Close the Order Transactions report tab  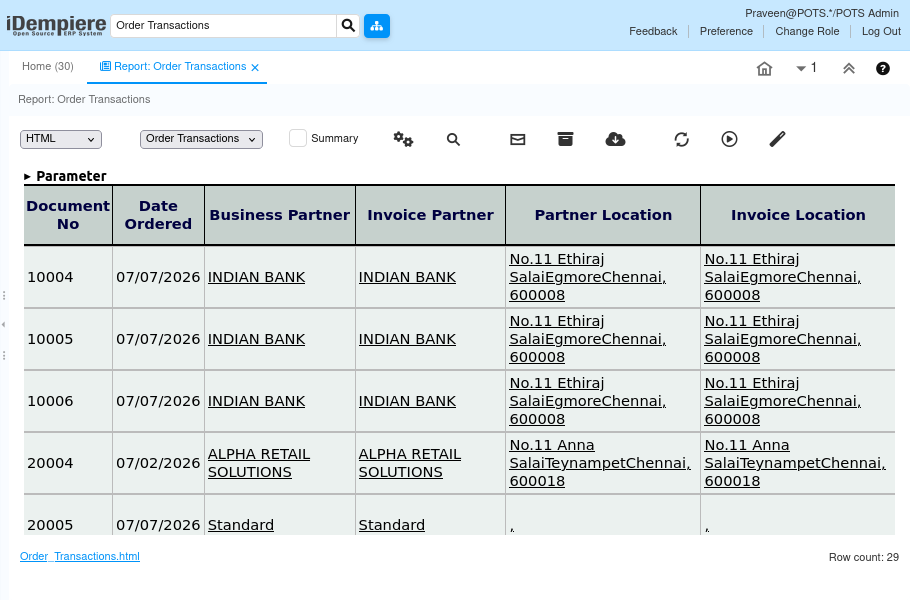coord(255,67)
